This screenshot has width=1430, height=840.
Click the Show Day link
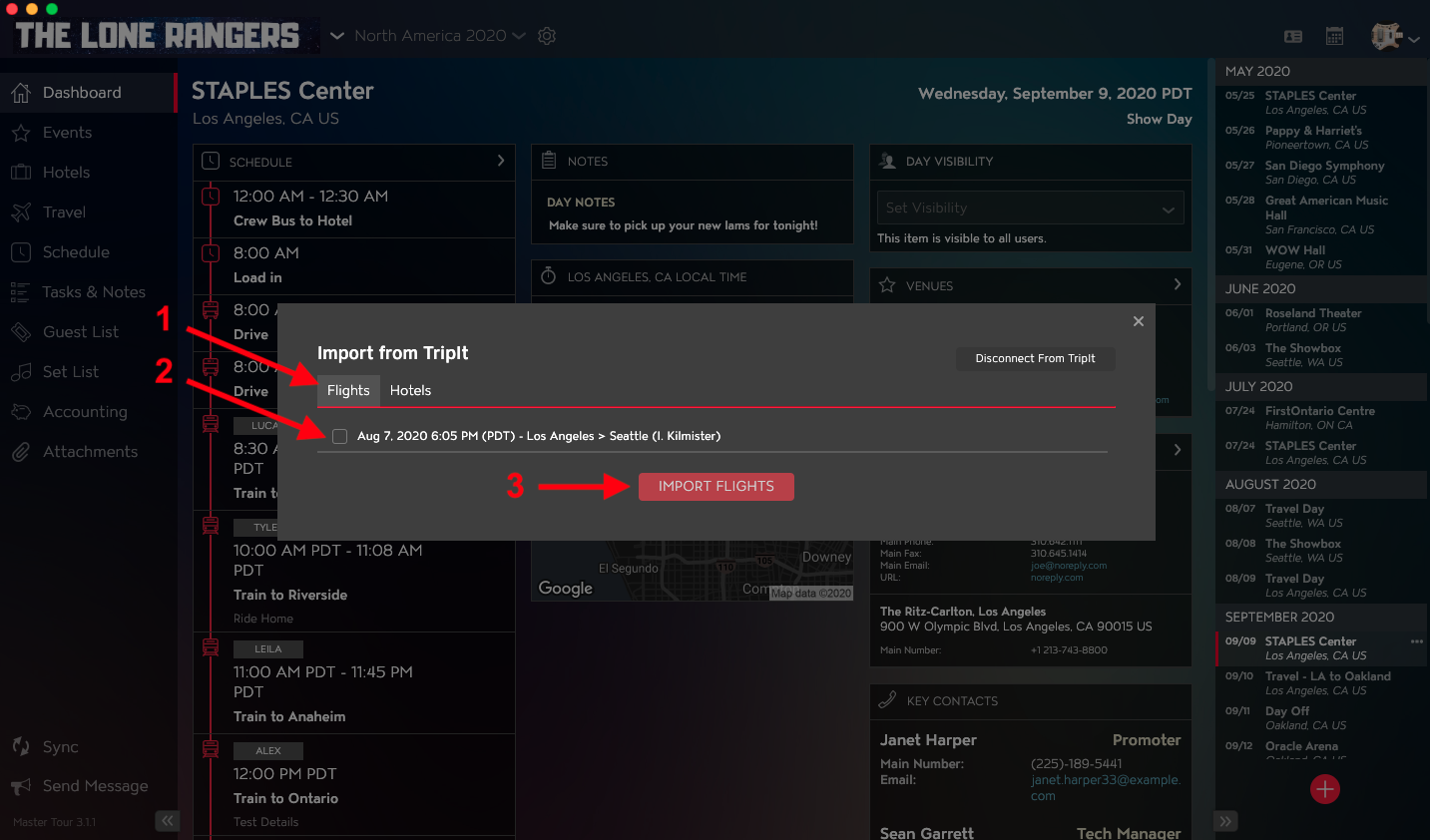click(x=1159, y=119)
